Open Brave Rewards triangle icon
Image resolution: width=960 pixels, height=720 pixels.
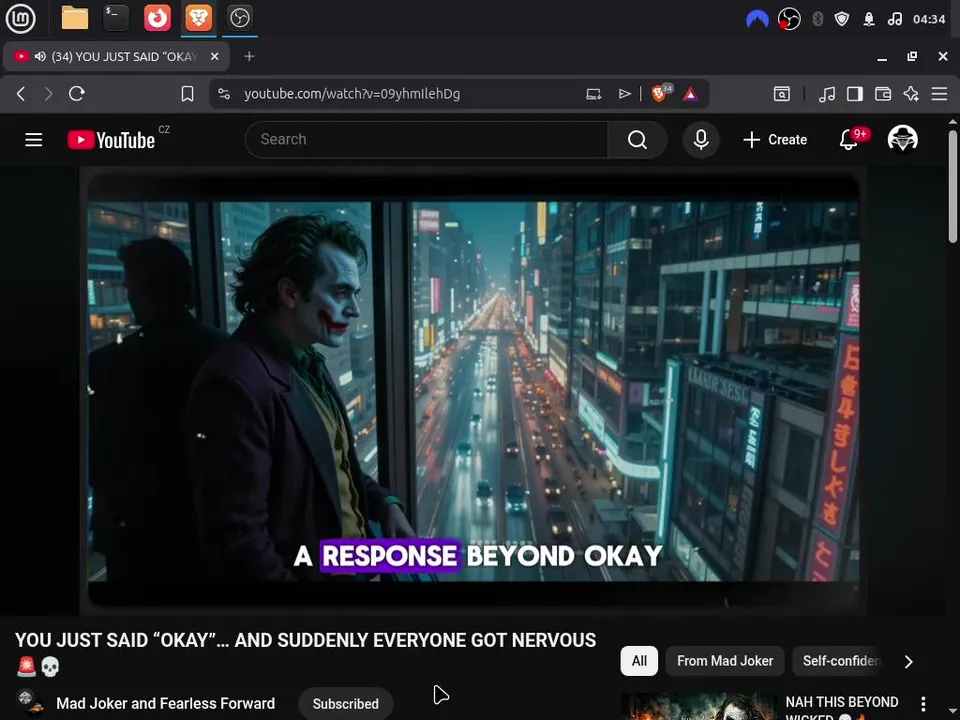(x=690, y=94)
